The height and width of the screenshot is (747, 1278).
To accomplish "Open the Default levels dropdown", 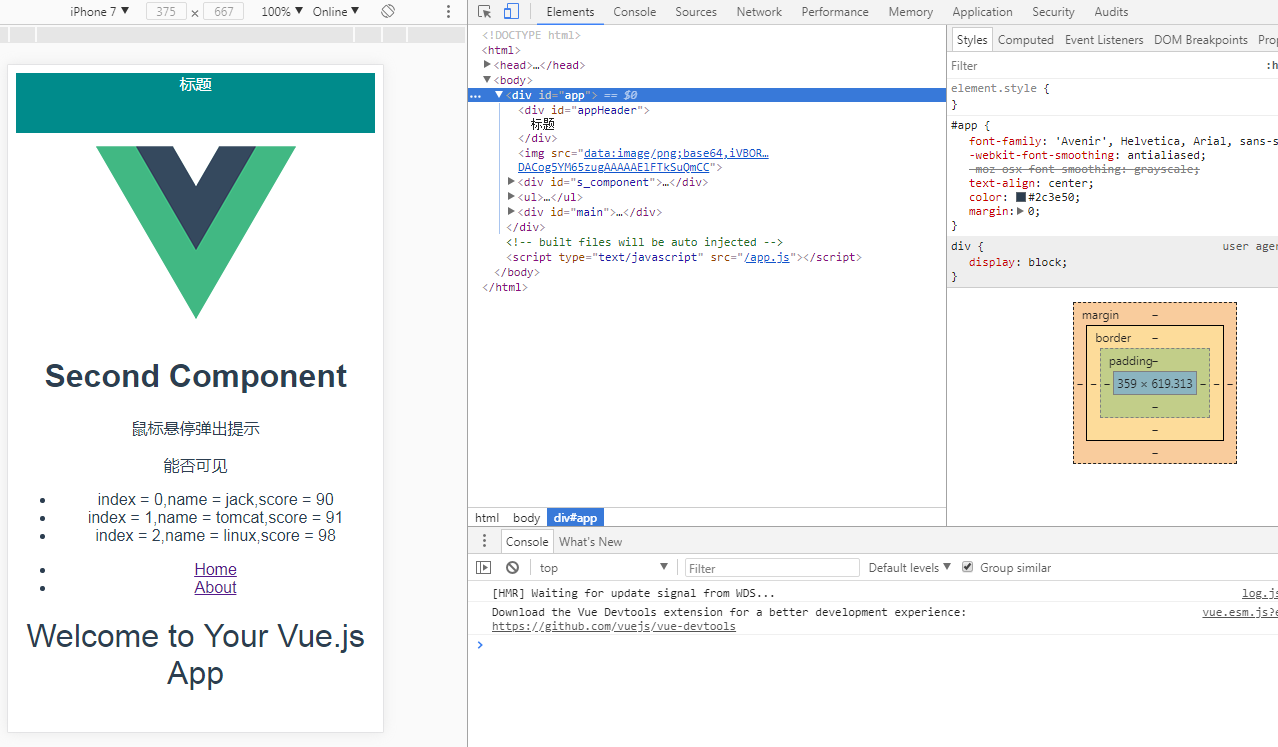I will 909,567.
